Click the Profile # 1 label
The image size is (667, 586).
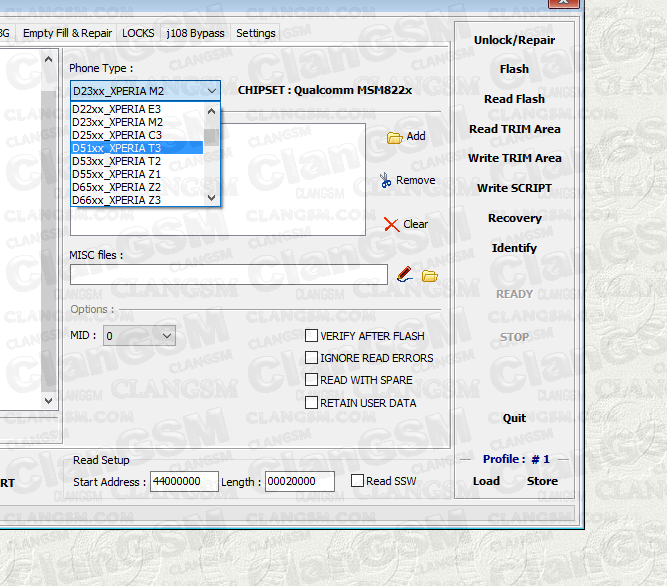coord(516,459)
